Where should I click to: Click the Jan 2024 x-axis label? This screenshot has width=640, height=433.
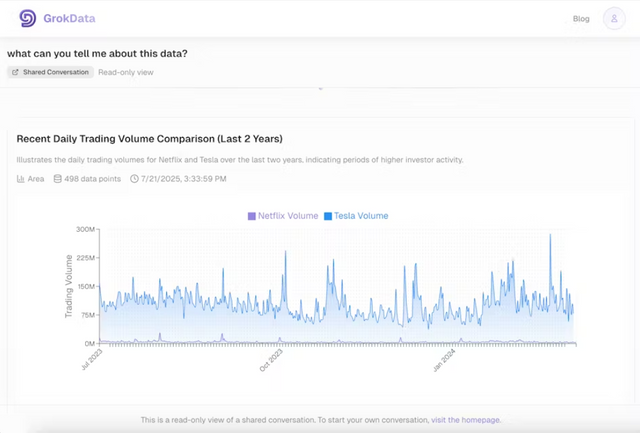[x=444, y=360]
